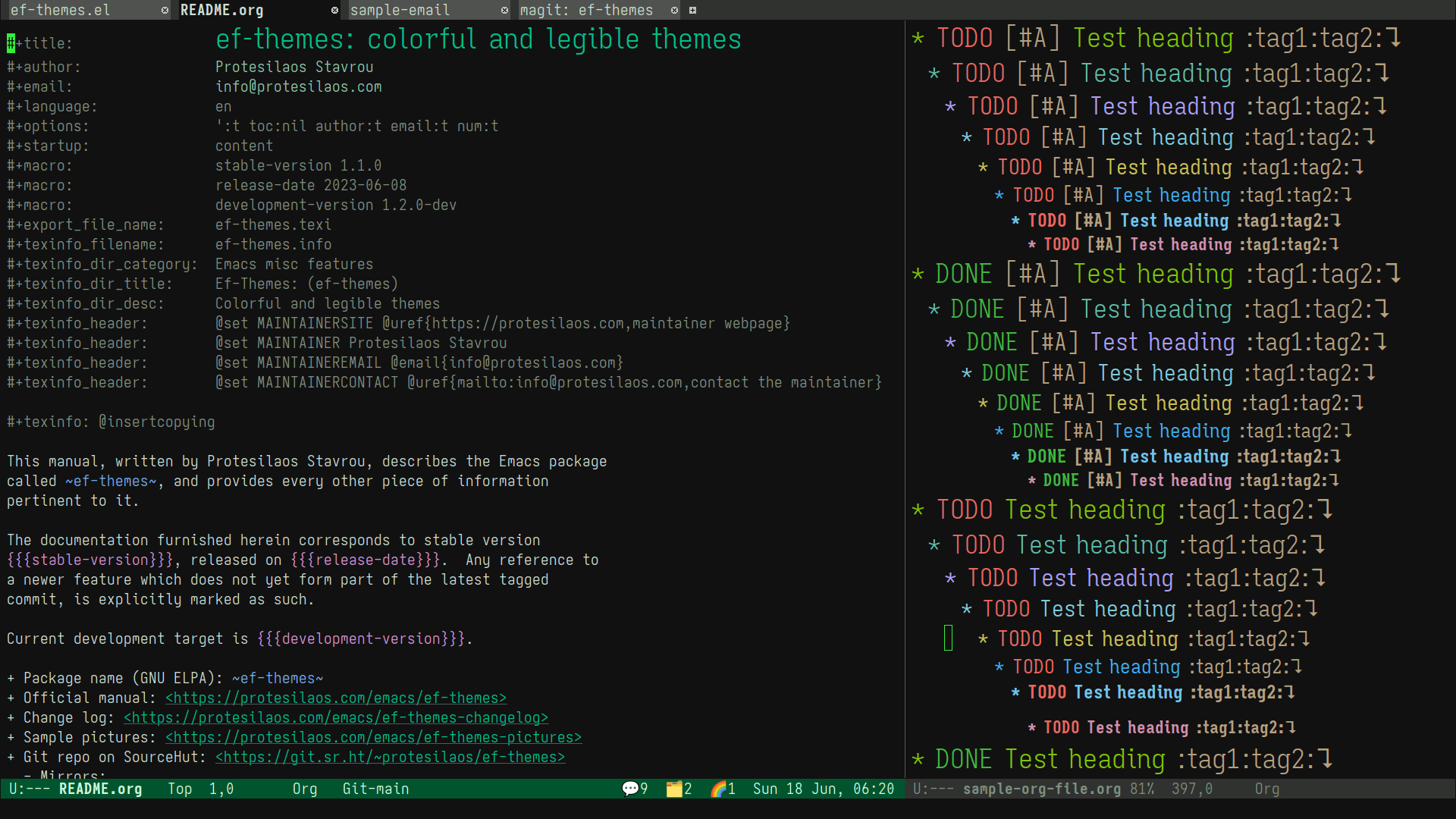1456x819 pixels.
Task: Click the cursor at start of #+title line
Action: (x=11, y=43)
